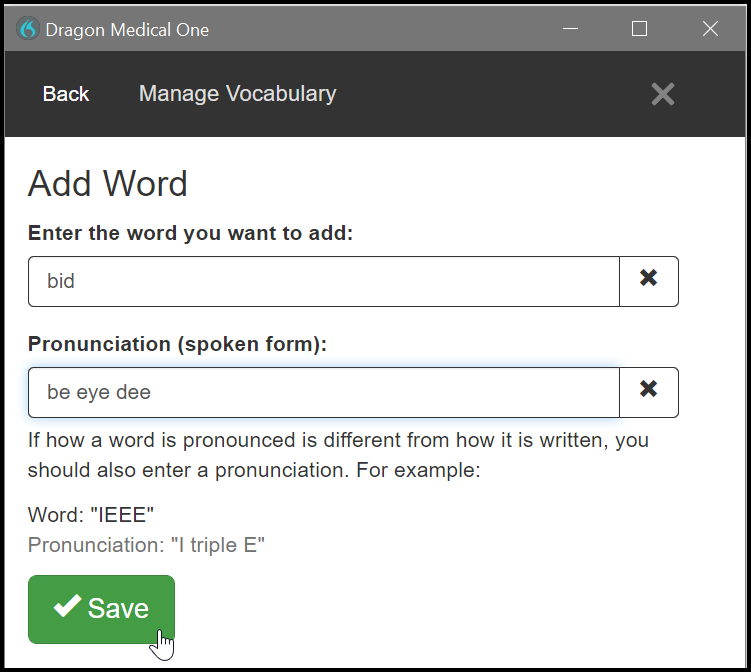Click the 'Add Word' heading
The width and height of the screenshot is (751, 672).
click(107, 183)
